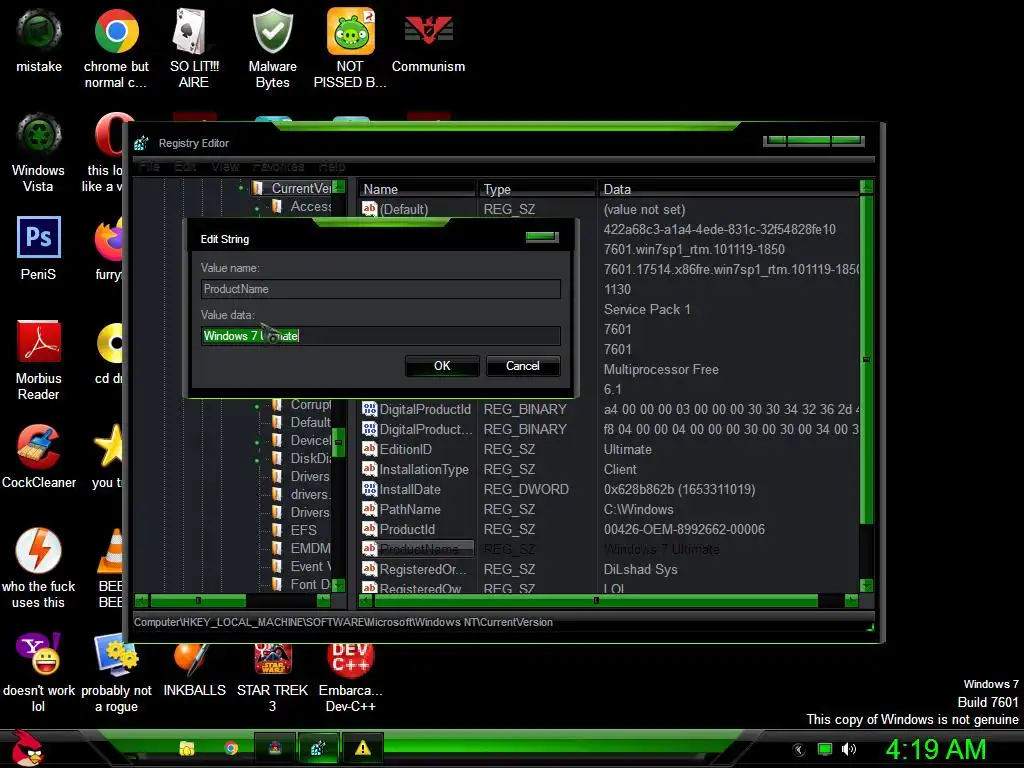
Task: Select the DigitalProductId binary value icon
Action: 370,409
